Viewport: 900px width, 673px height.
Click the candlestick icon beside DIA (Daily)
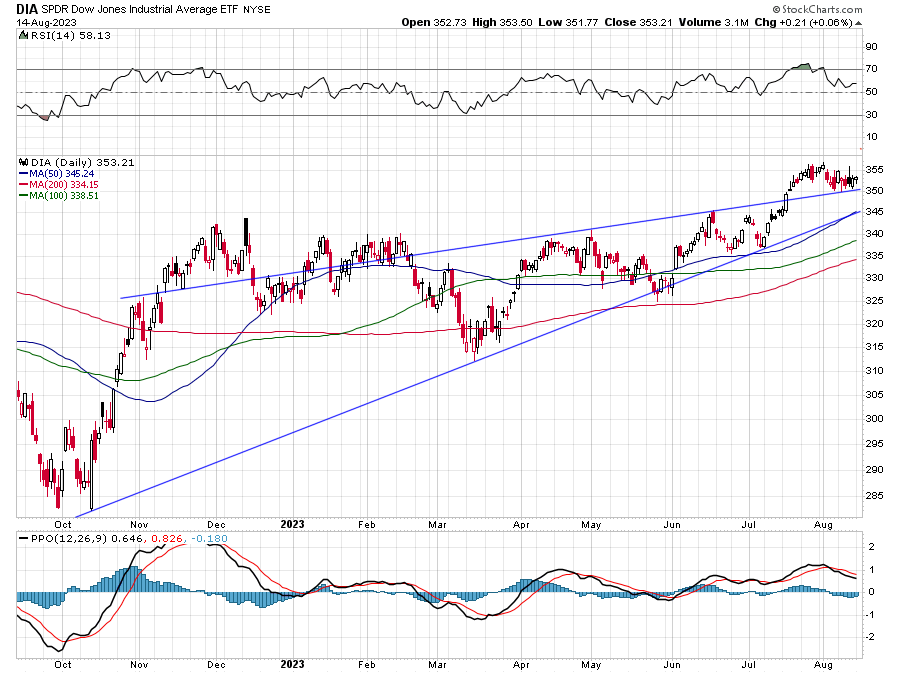click(24, 162)
